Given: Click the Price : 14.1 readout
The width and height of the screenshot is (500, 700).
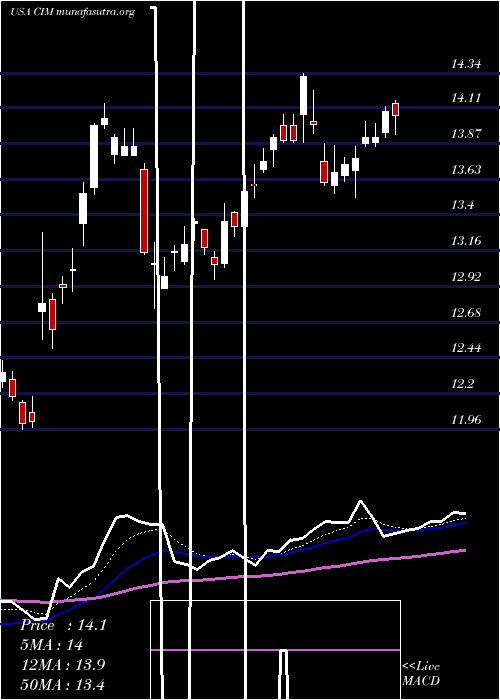Looking at the screenshot, I should tap(64, 625).
